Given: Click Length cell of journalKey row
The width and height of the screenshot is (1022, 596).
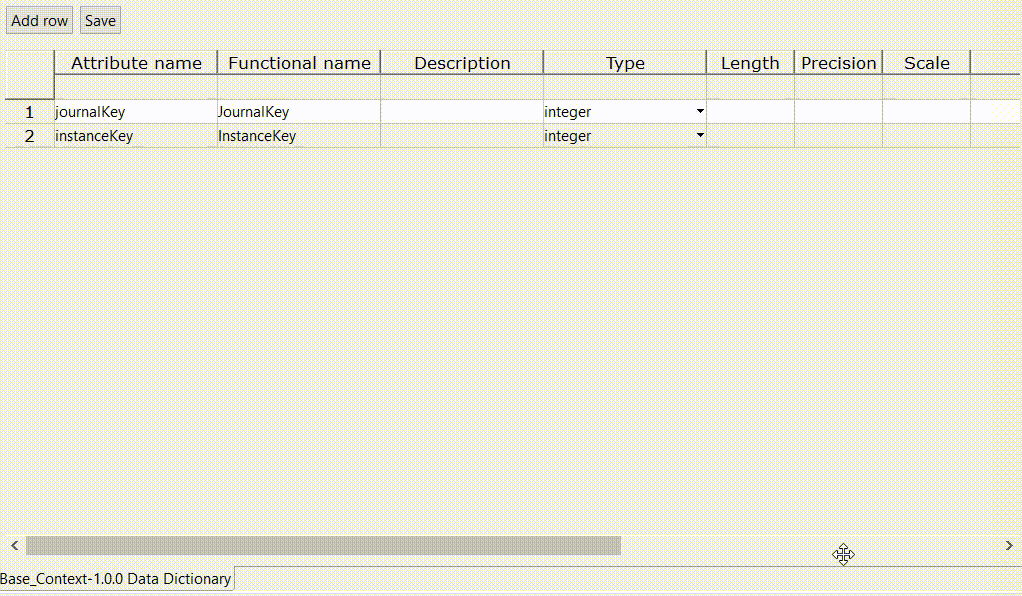Looking at the screenshot, I should (x=750, y=112).
